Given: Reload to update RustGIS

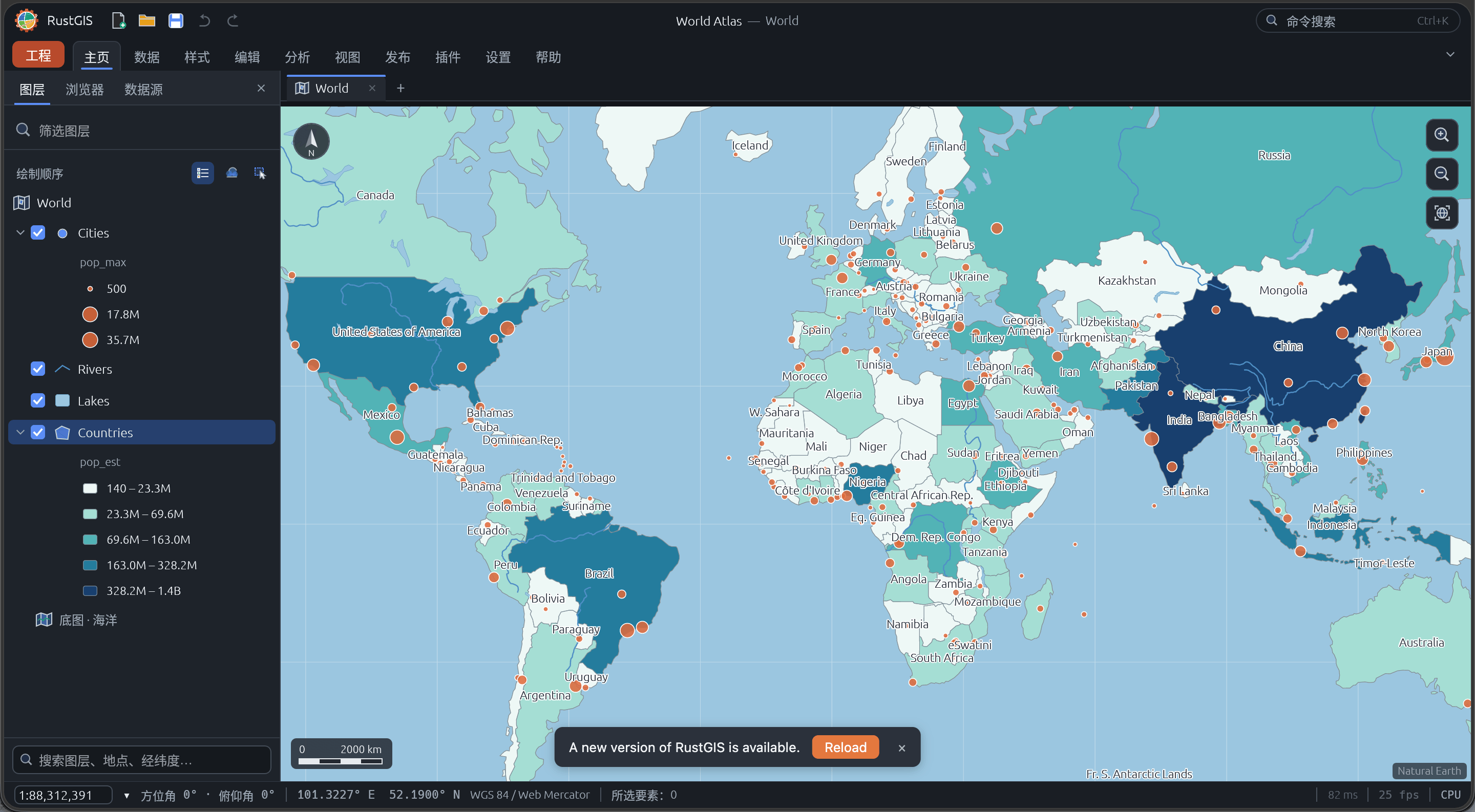Looking at the screenshot, I should coord(845,747).
